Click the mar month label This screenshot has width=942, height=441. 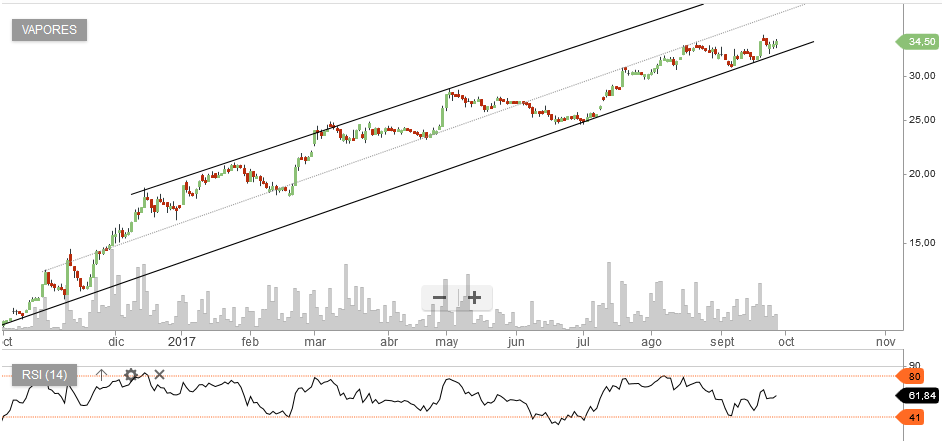point(314,342)
